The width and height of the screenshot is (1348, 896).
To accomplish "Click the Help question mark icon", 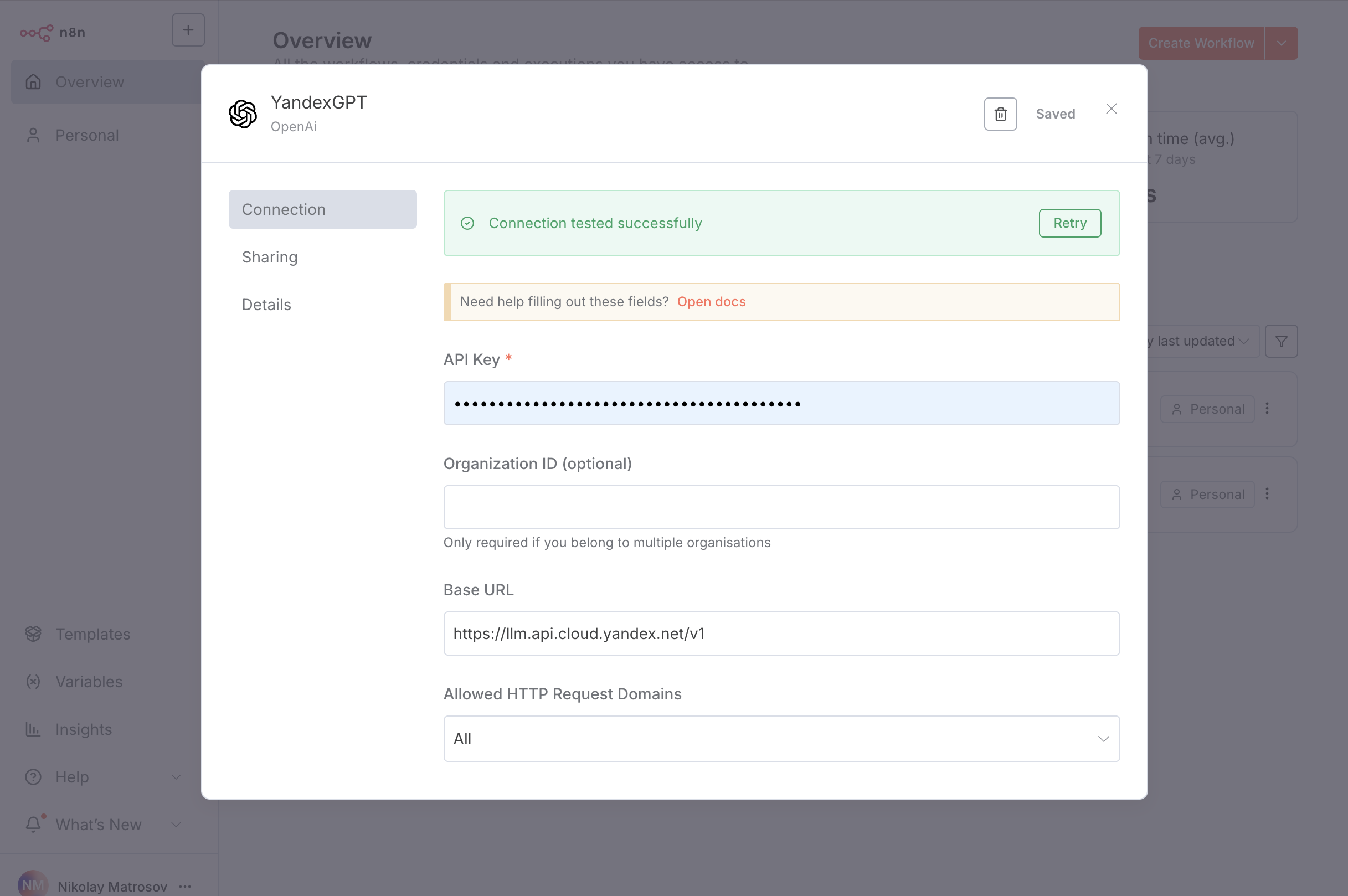I will pos(33,777).
